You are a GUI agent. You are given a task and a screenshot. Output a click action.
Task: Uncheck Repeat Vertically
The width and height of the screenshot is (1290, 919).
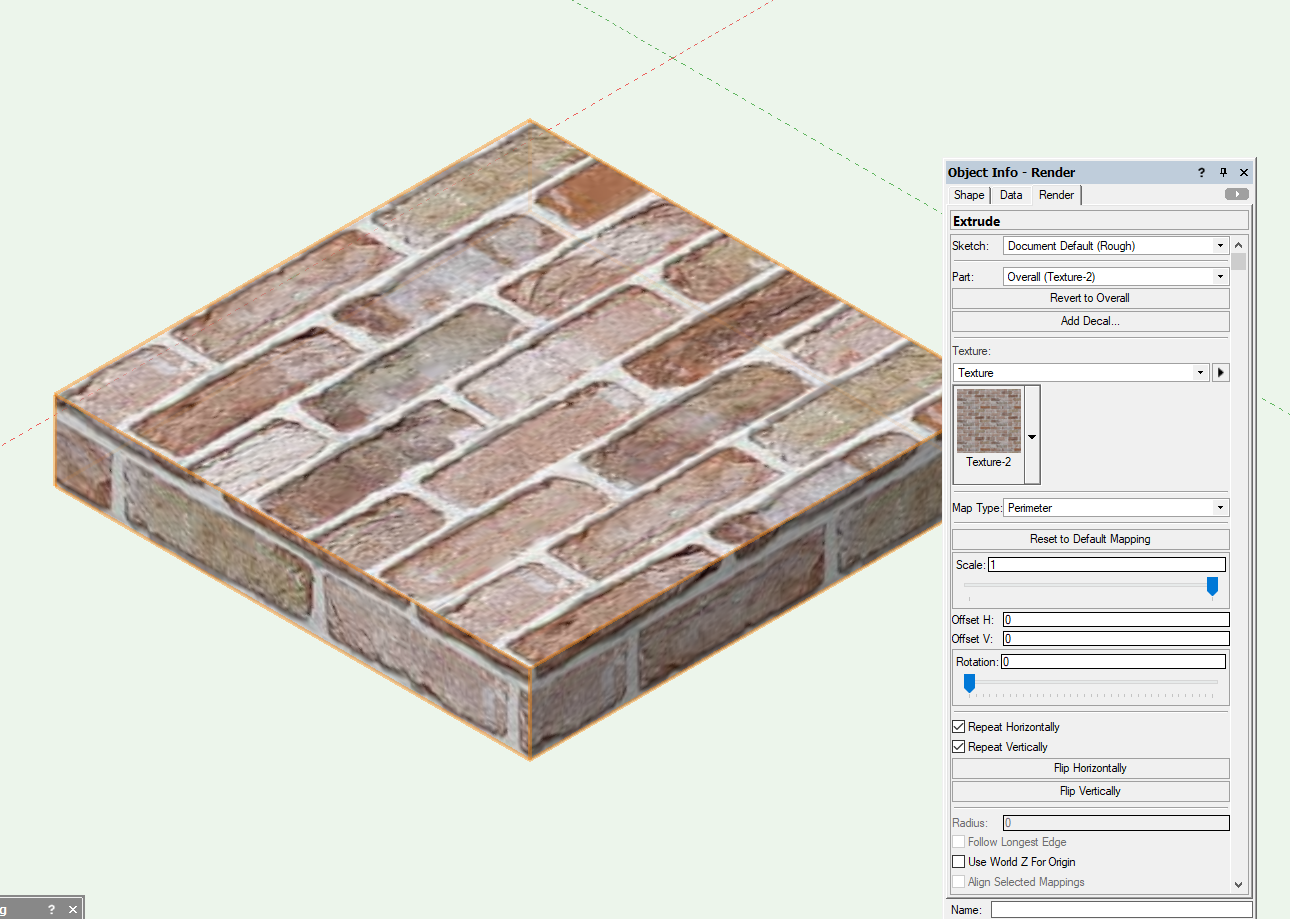tap(958, 746)
